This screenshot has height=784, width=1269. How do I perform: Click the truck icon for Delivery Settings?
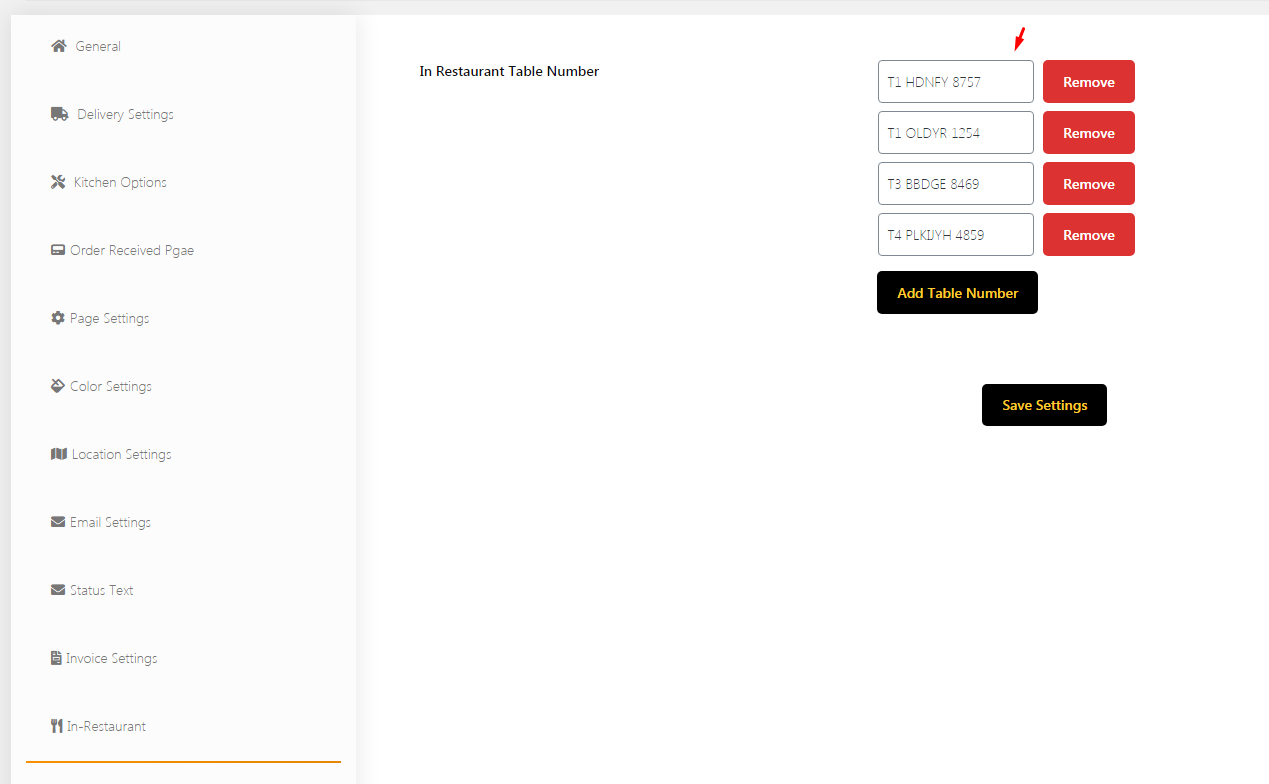(60, 114)
